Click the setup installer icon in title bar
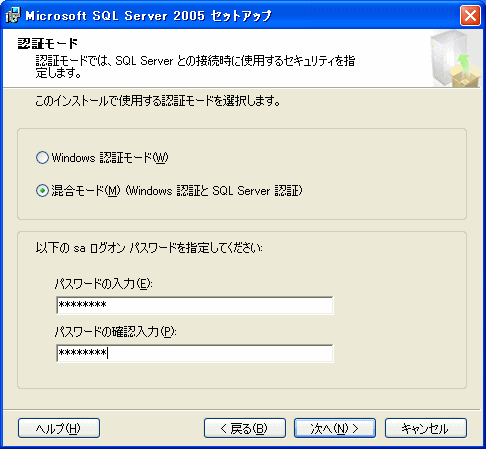 [13, 15]
